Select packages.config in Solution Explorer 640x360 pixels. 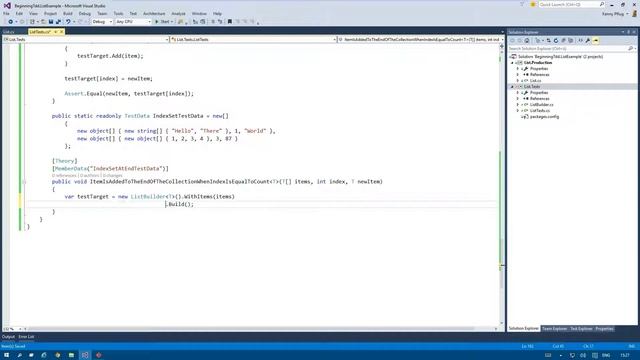tap(544, 117)
